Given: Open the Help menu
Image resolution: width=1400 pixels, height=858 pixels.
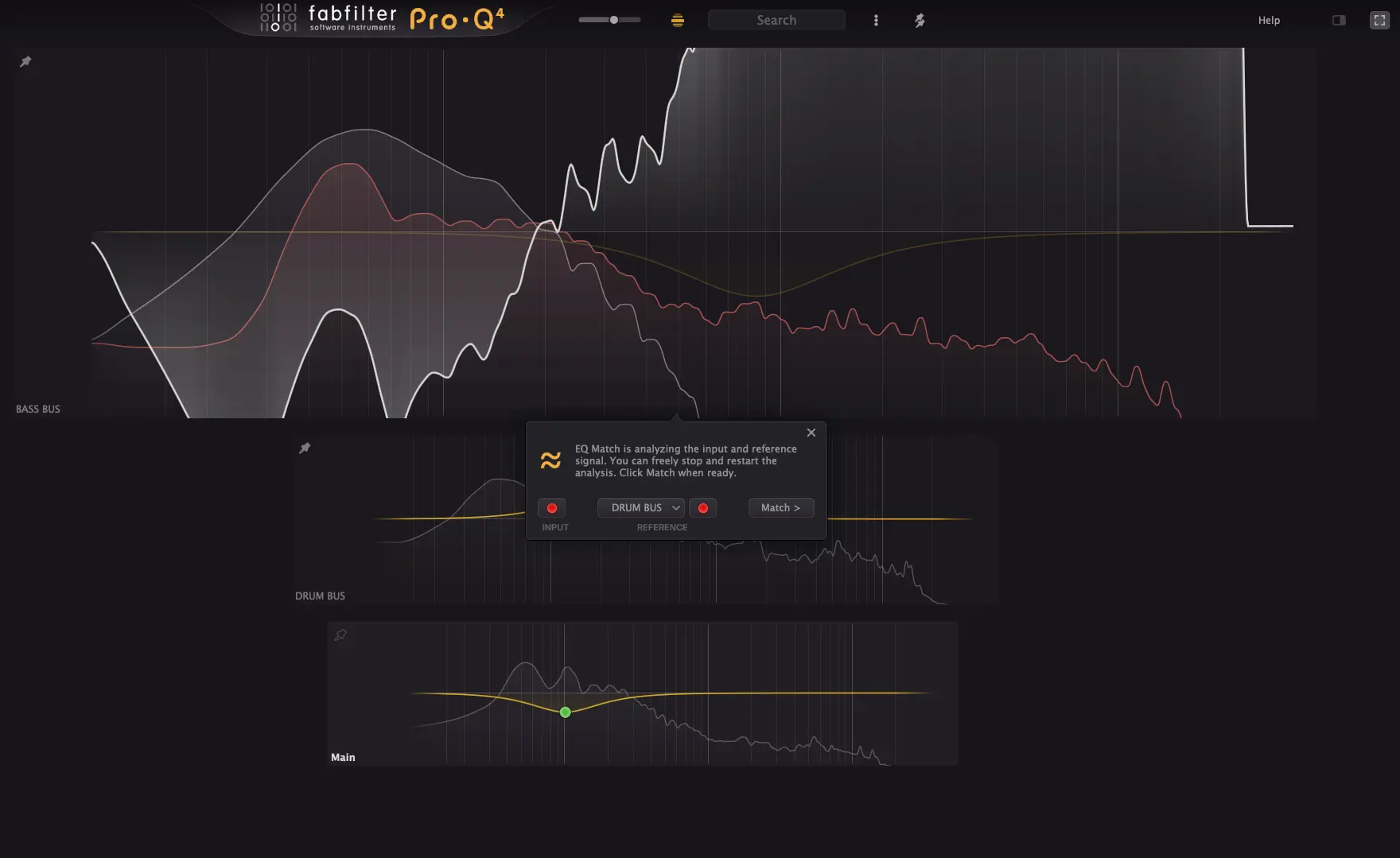Looking at the screenshot, I should coord(1269,21).
